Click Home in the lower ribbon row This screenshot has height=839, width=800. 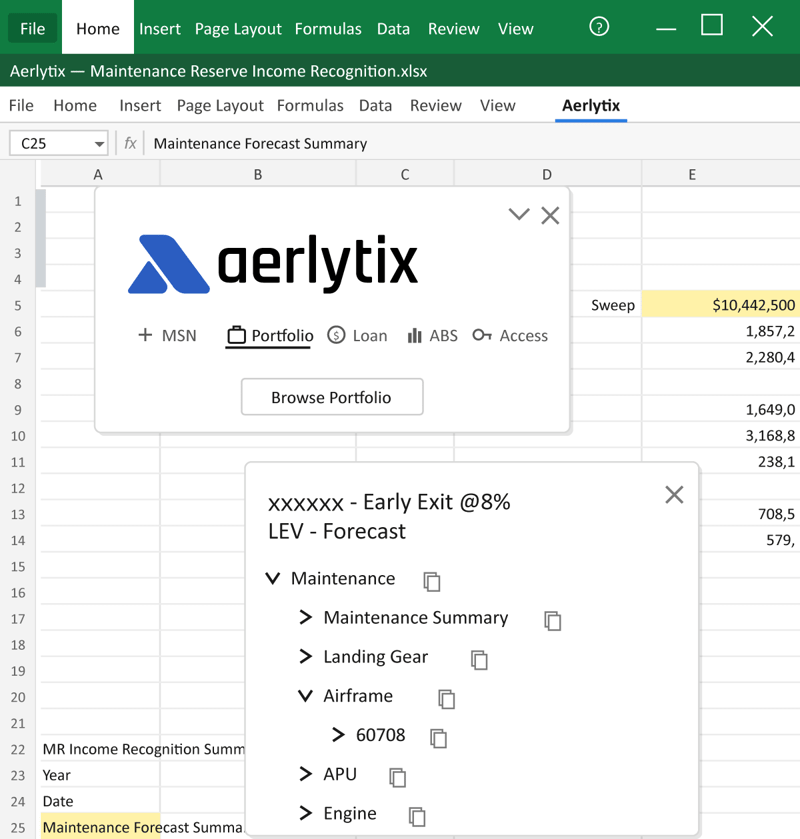point(75,105)
